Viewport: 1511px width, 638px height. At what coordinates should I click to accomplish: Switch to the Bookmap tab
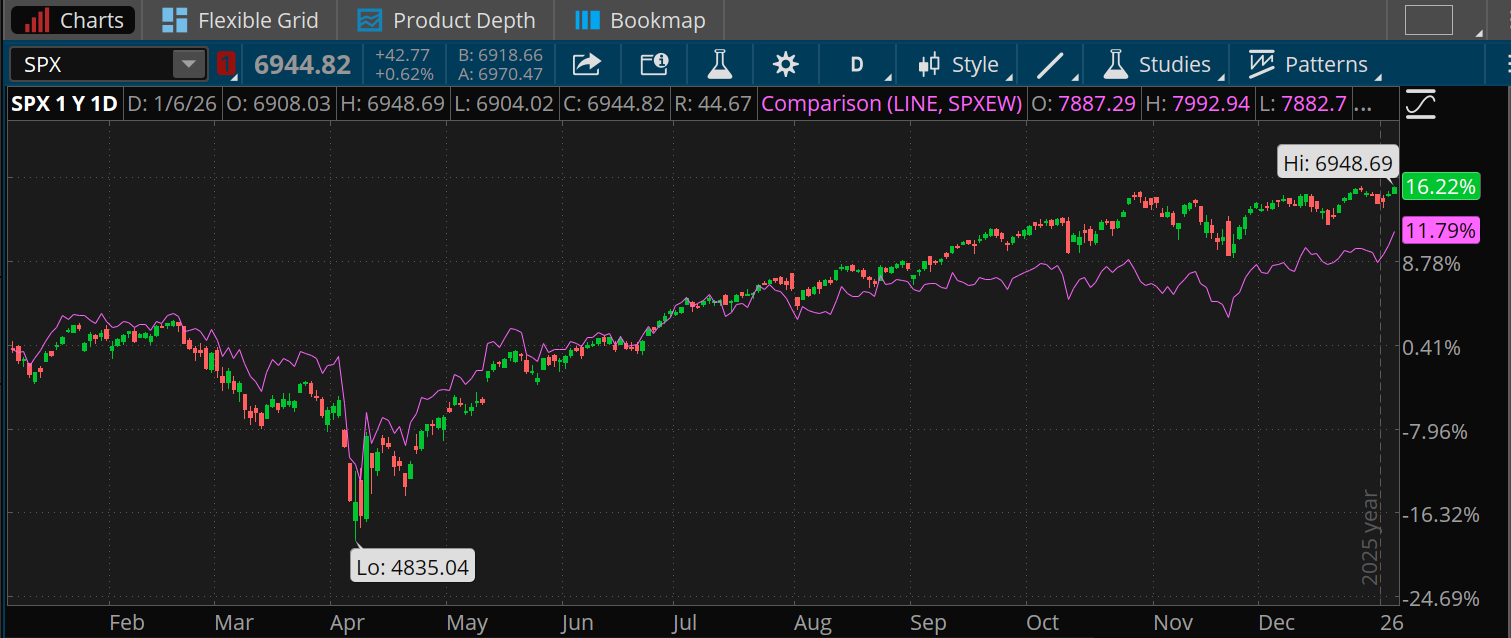640,19
